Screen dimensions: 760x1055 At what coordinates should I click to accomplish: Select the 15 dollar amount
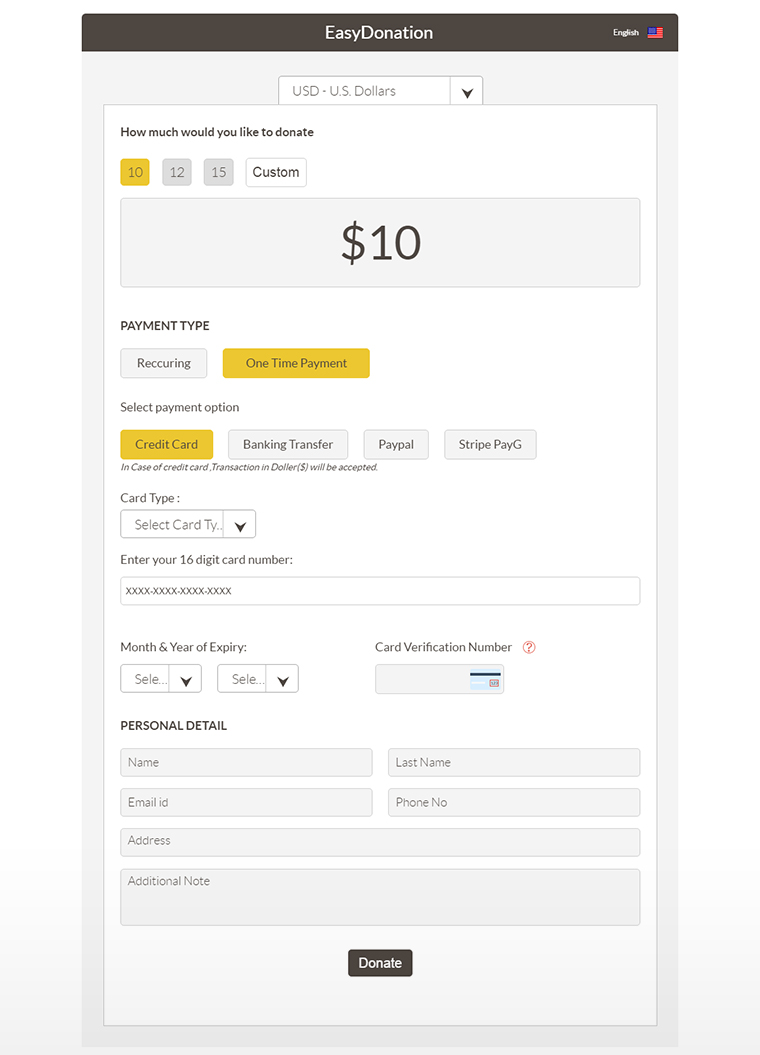(219, 172)
